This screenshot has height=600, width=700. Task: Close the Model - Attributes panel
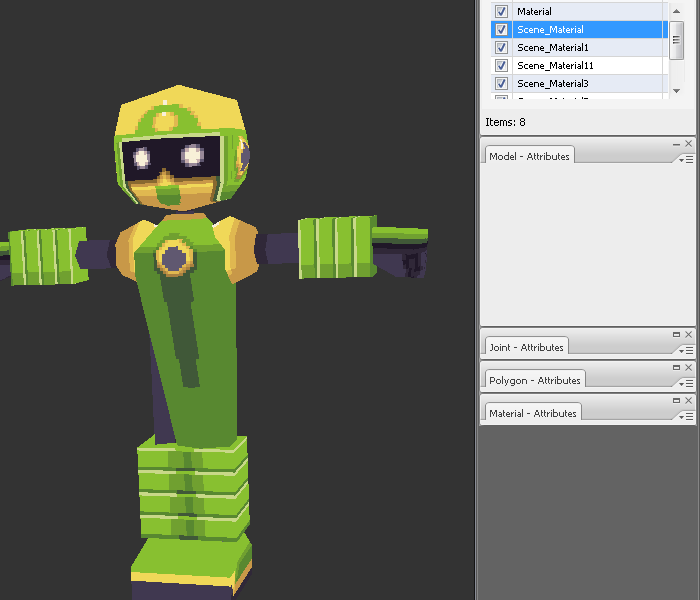688,144
